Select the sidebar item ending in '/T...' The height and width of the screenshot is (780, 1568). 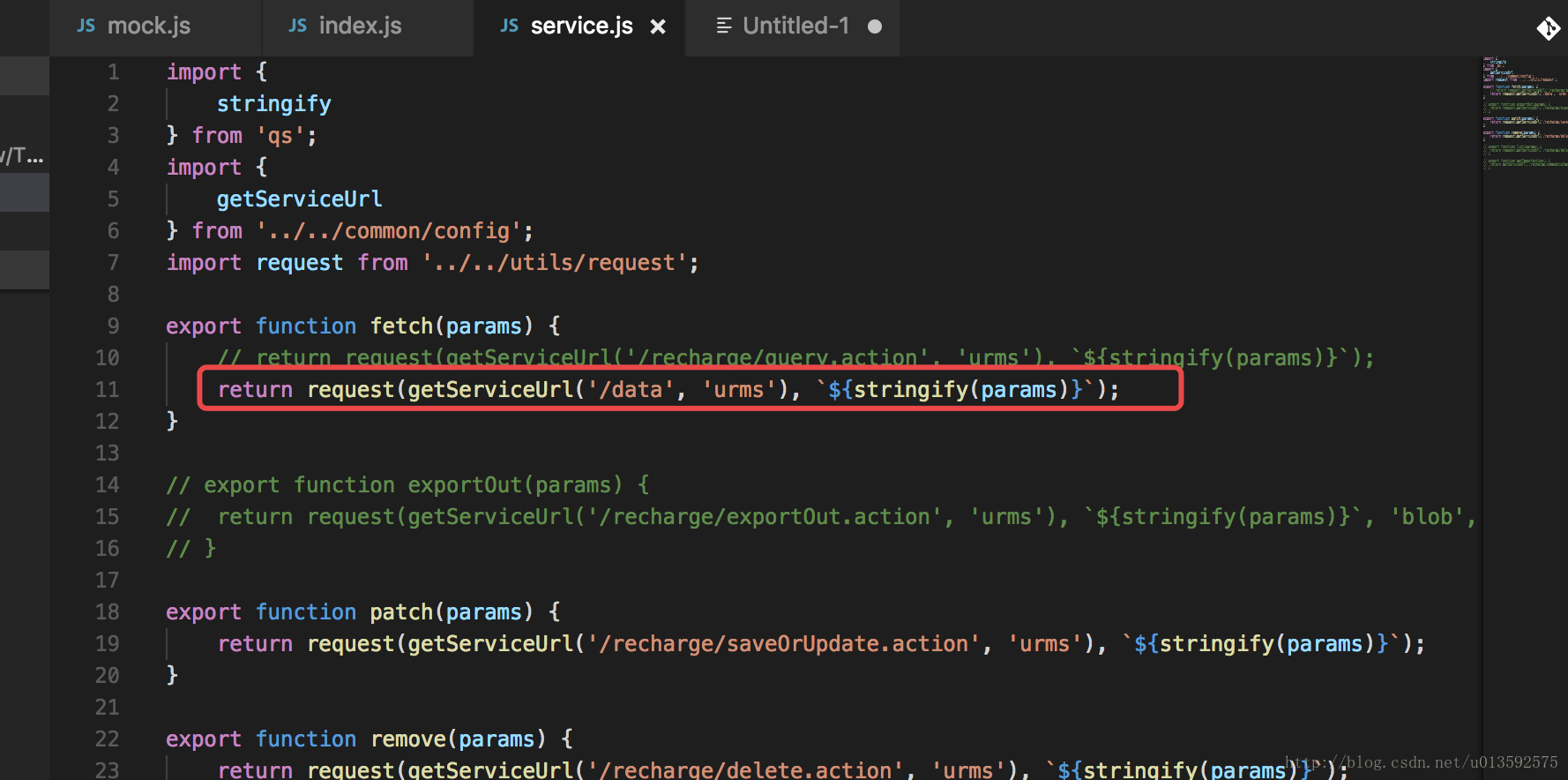pos(23,156)
